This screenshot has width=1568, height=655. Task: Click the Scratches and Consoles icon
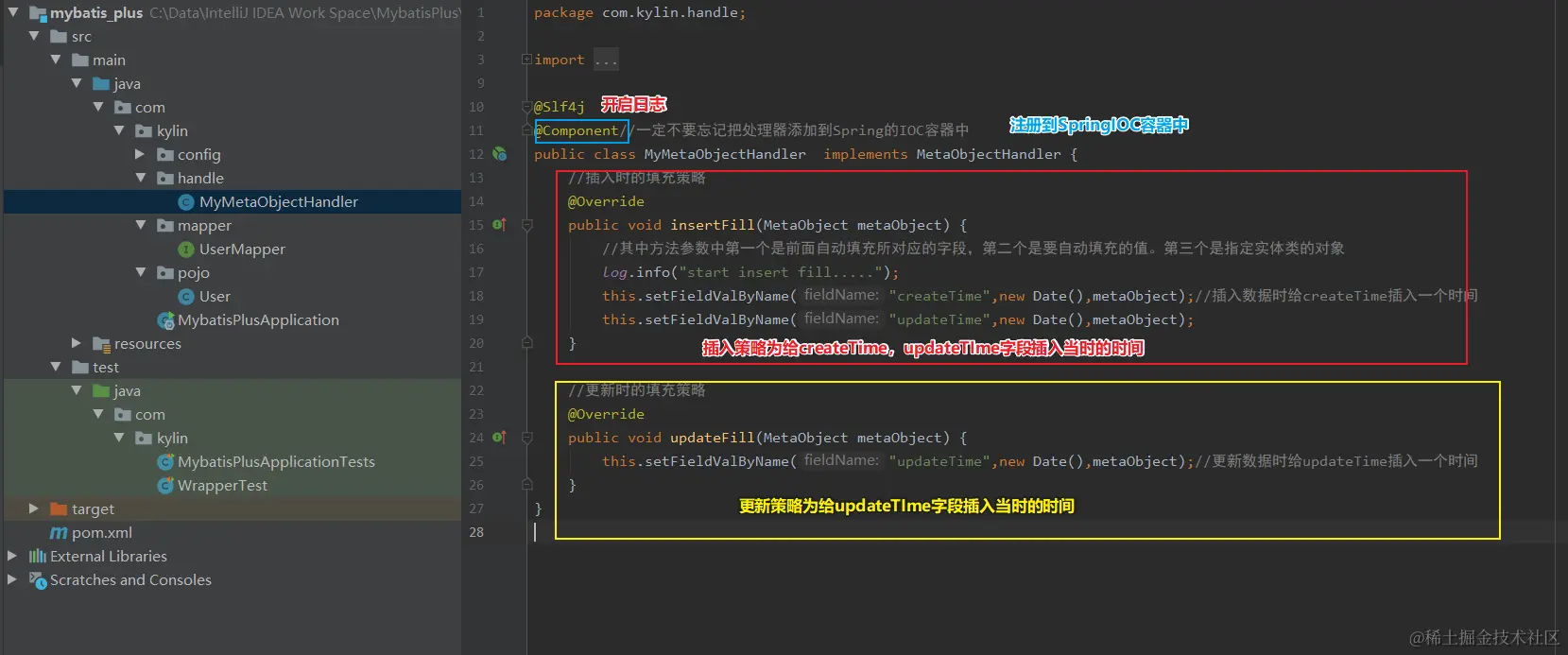[x=38, y=580]
